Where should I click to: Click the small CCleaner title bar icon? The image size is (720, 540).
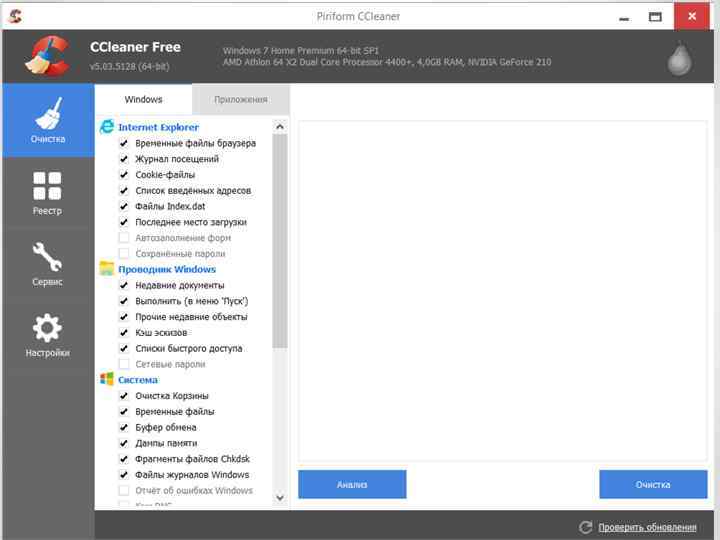(x=15, y=17)
